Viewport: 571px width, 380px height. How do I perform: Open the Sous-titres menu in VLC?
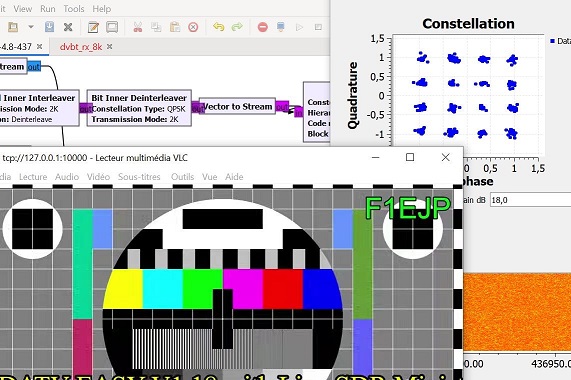pyautogui.click(x=139, y=177)
